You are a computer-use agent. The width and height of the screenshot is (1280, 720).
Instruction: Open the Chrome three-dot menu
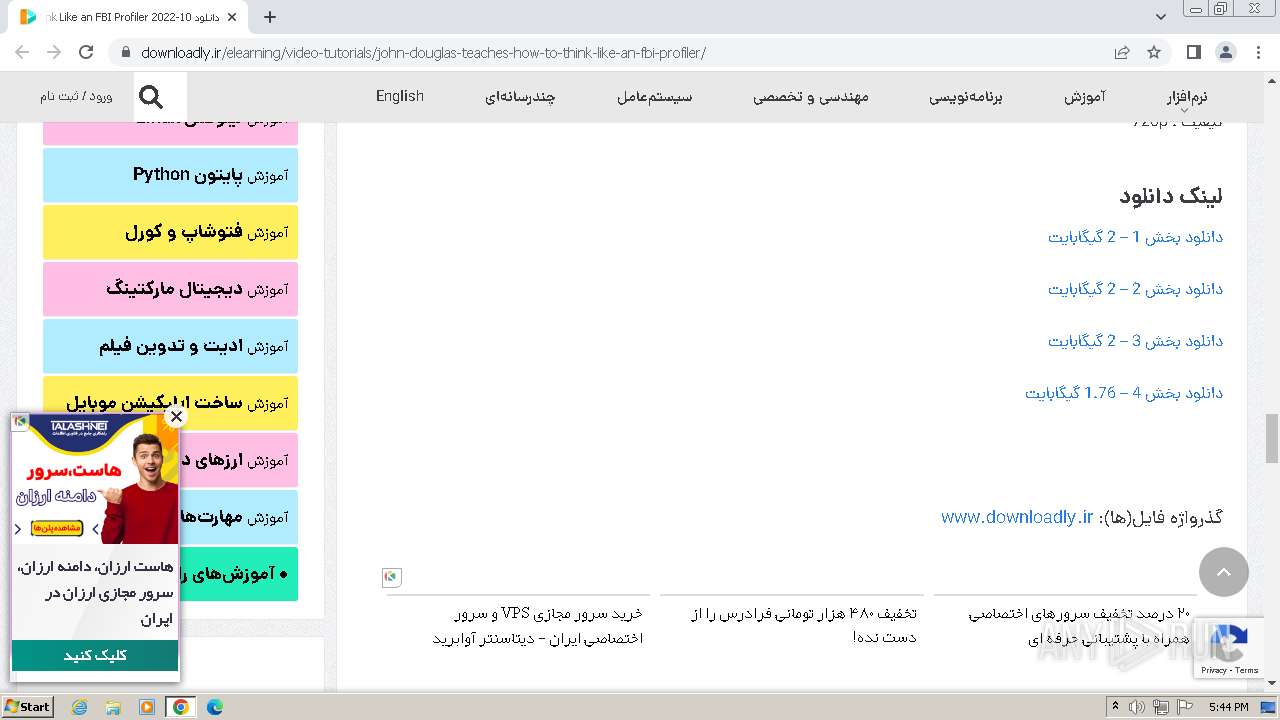point(1257,52)
